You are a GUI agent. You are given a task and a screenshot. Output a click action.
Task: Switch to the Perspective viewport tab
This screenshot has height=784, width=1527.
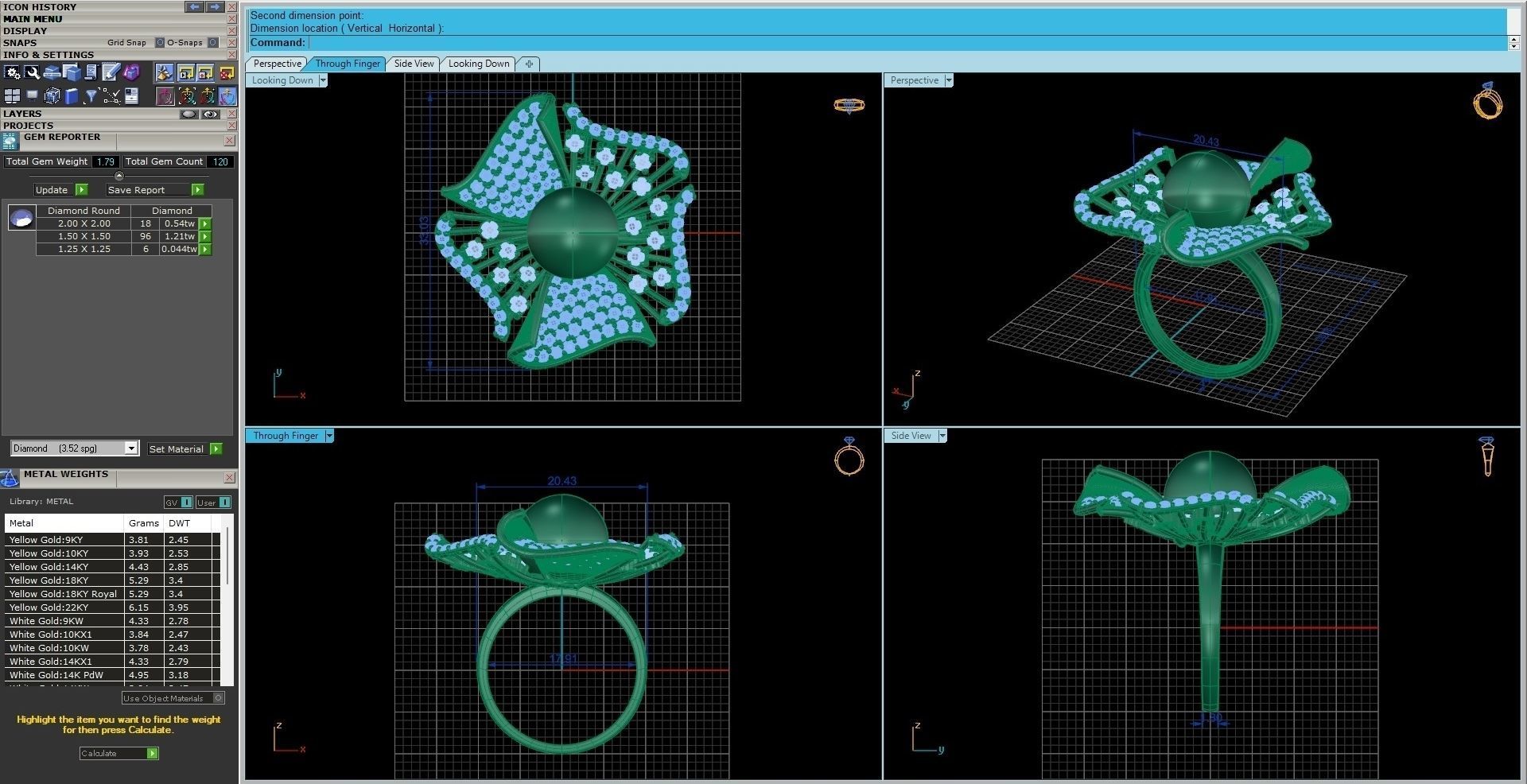click(277, 64)
